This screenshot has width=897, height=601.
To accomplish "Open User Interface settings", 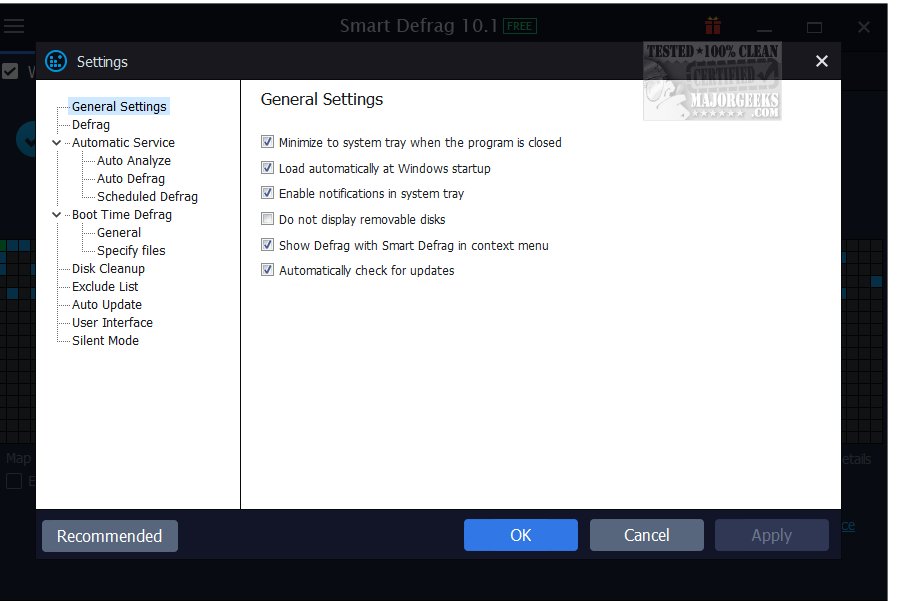I will coord(112,323).
